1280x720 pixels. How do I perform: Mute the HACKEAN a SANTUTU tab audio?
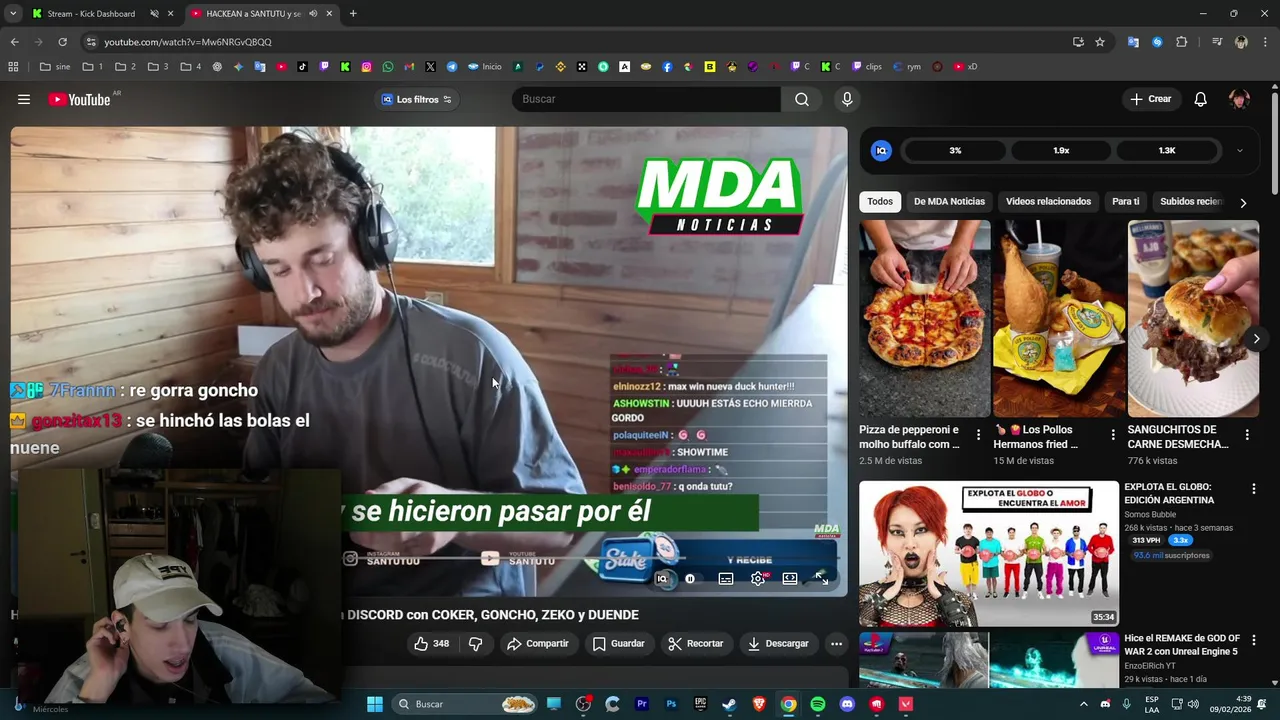(313, 14)
